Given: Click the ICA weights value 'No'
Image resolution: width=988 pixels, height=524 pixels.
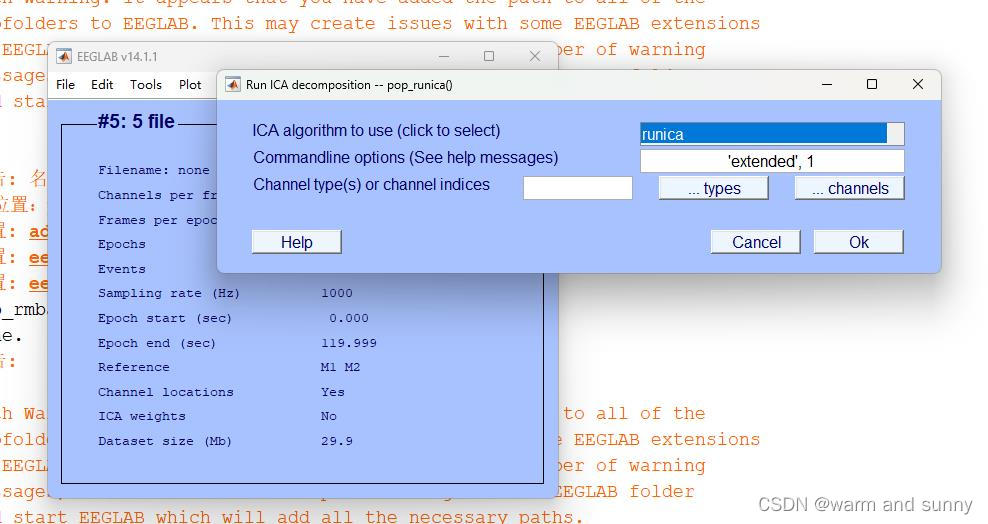Looking at the screenshot, I should (328, 416).
